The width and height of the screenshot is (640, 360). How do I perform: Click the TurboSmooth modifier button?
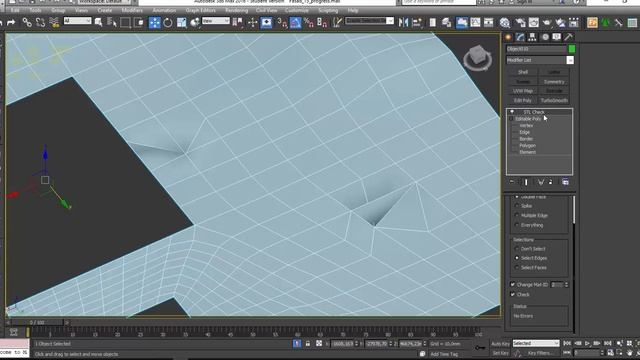[554, 100]
